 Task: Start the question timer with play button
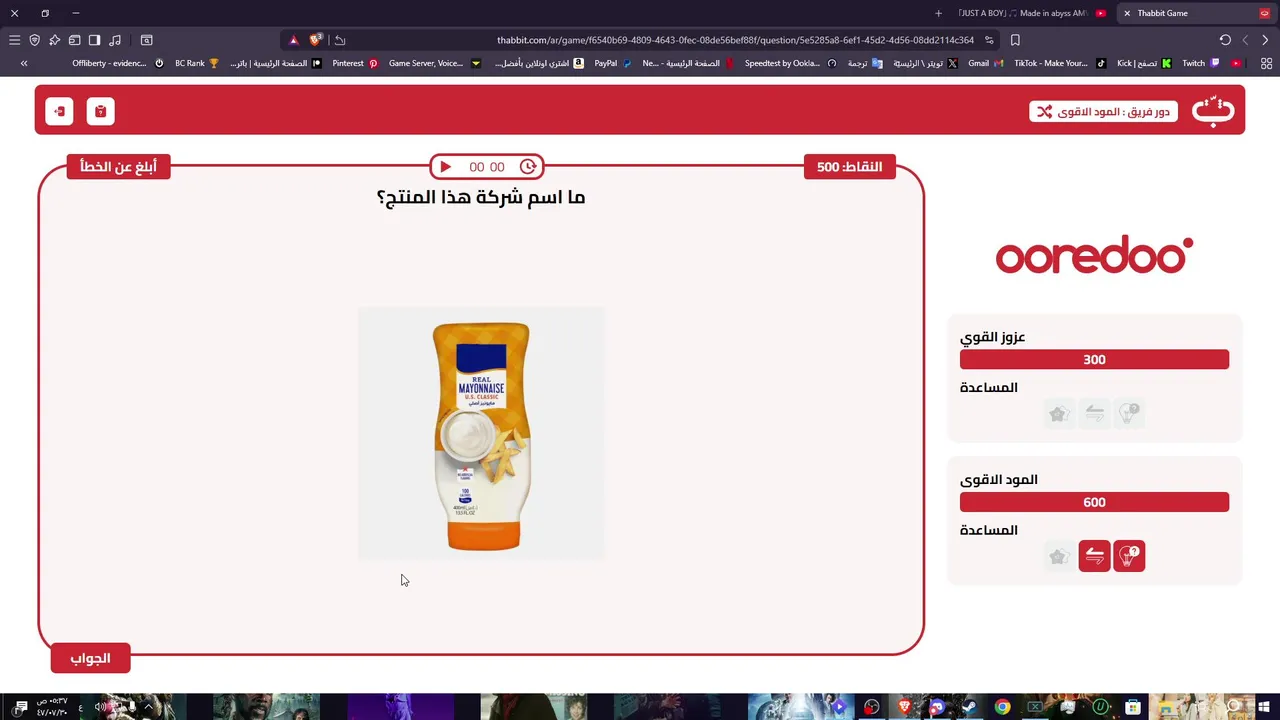tap(446, 167)
